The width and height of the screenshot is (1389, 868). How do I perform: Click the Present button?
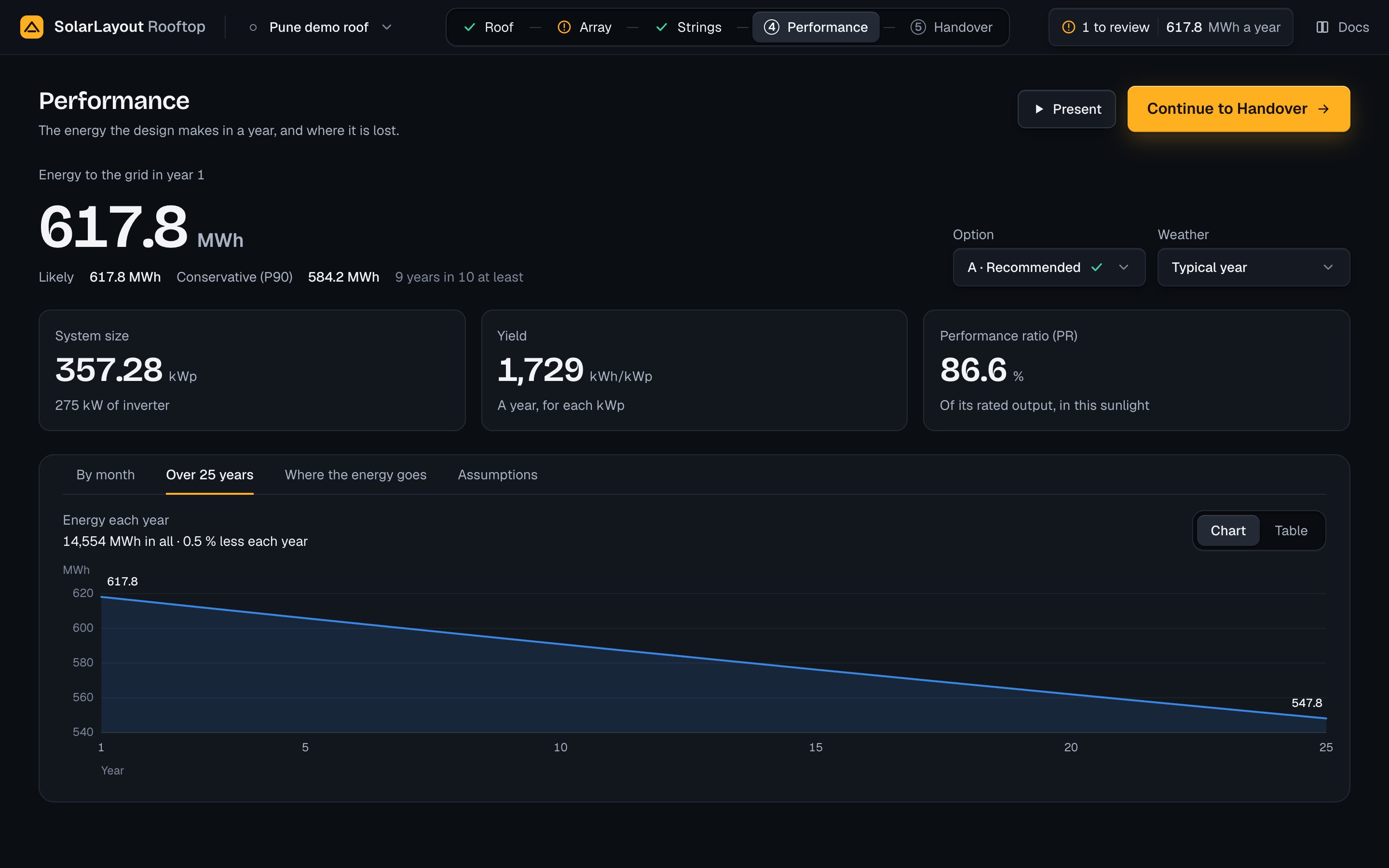click(x=1066, y=109)
